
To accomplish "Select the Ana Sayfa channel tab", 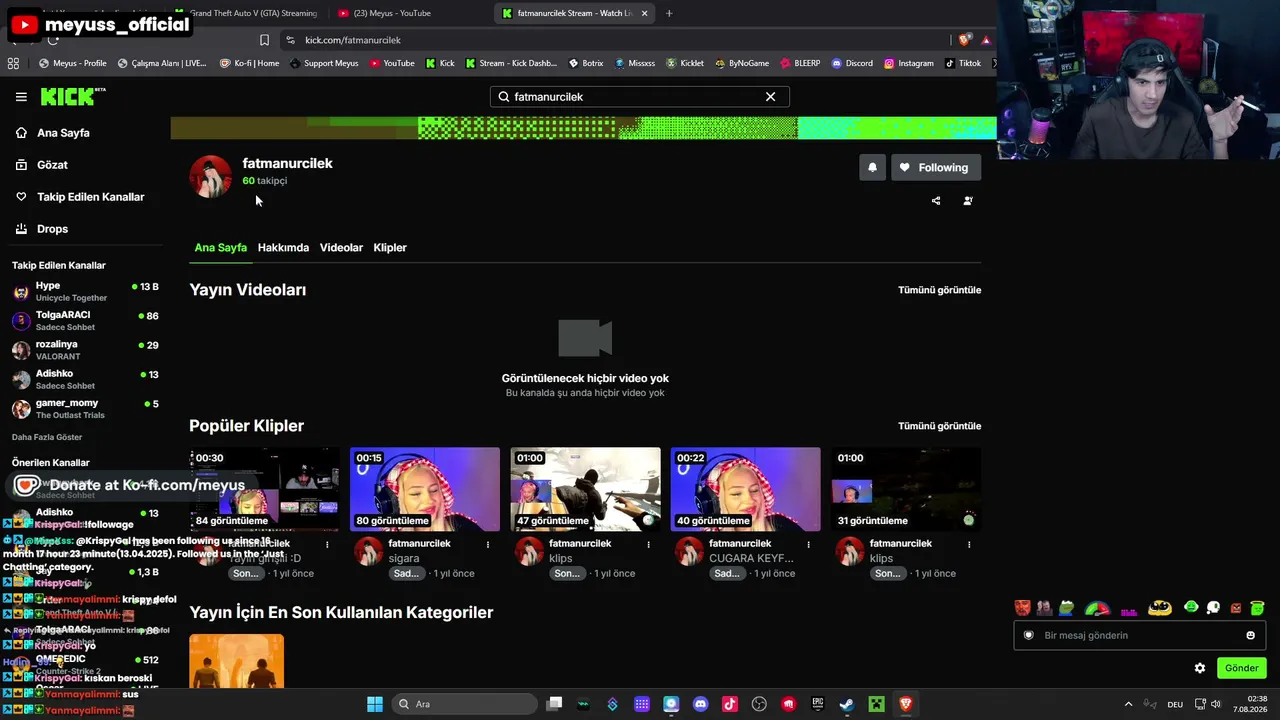I will (x=220, y=248).
